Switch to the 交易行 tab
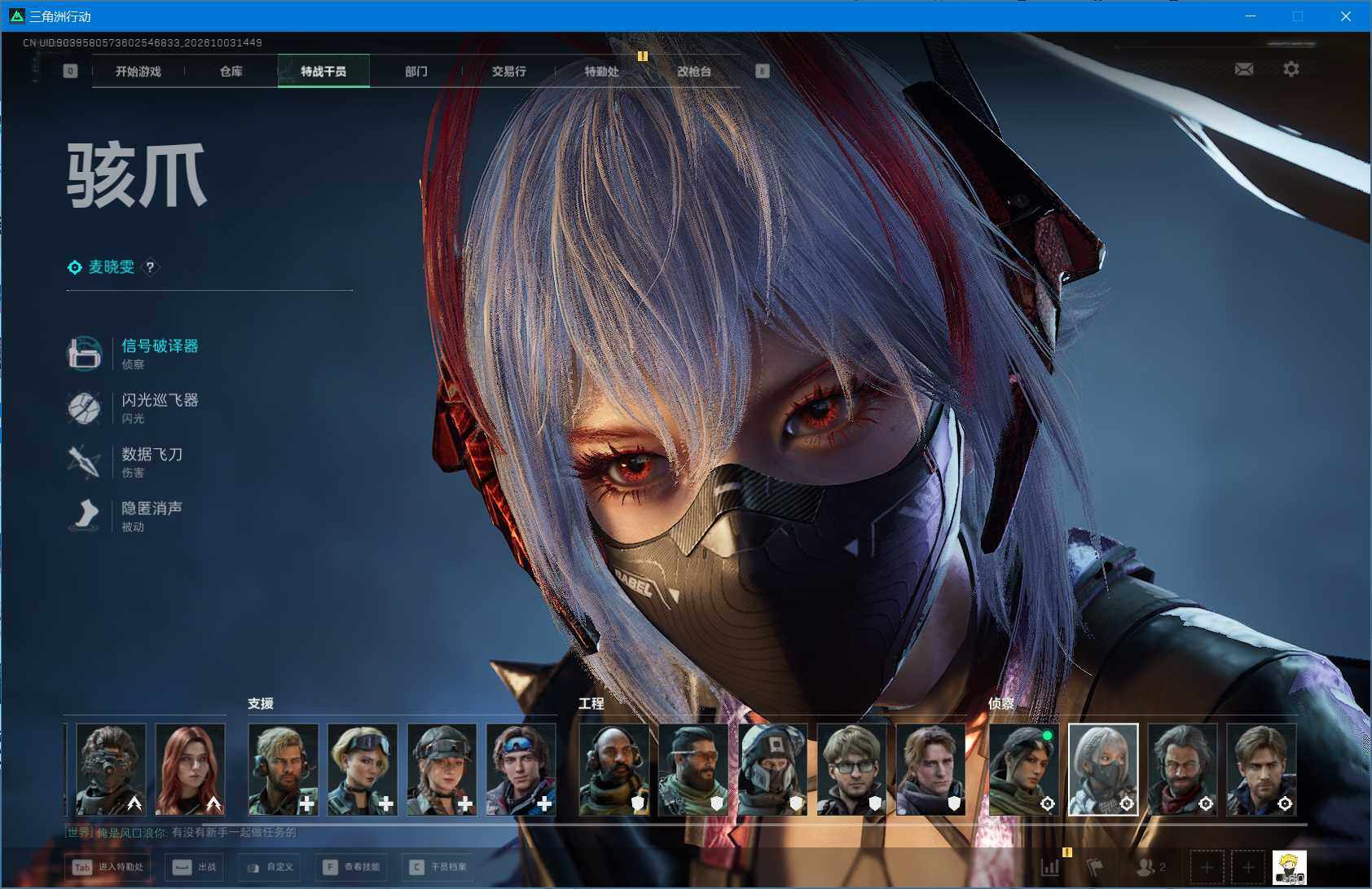 pos(508,71)
